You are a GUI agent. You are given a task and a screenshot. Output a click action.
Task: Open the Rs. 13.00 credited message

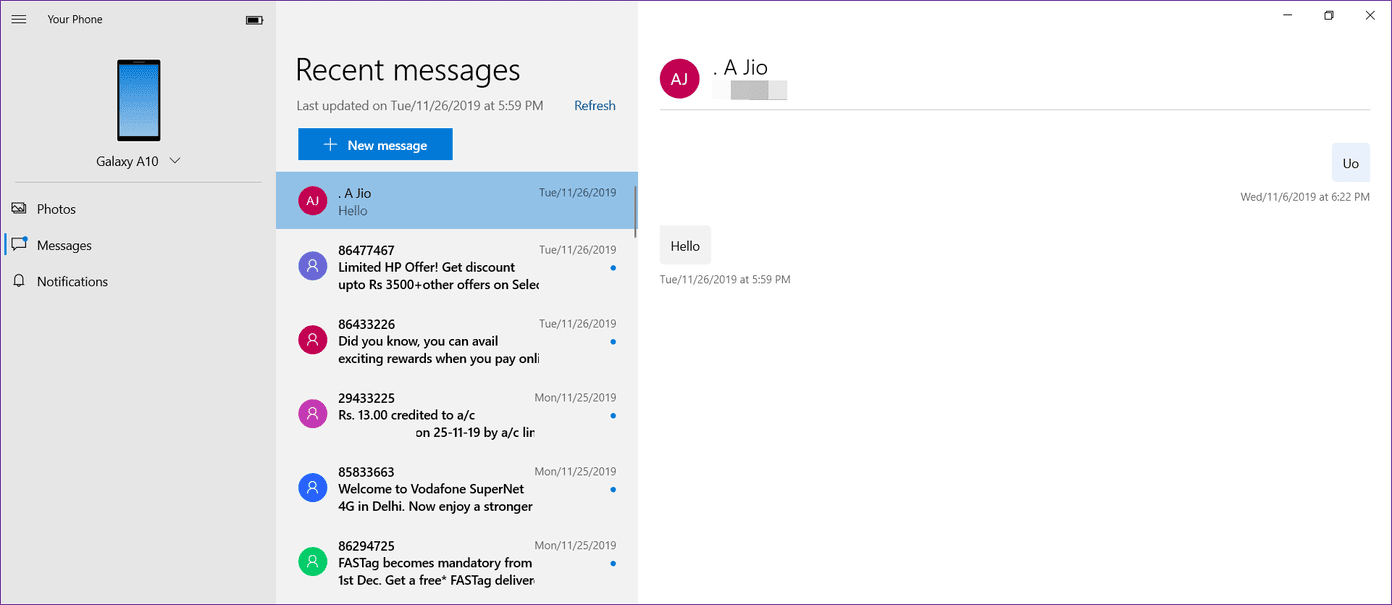tap(456, 415)
